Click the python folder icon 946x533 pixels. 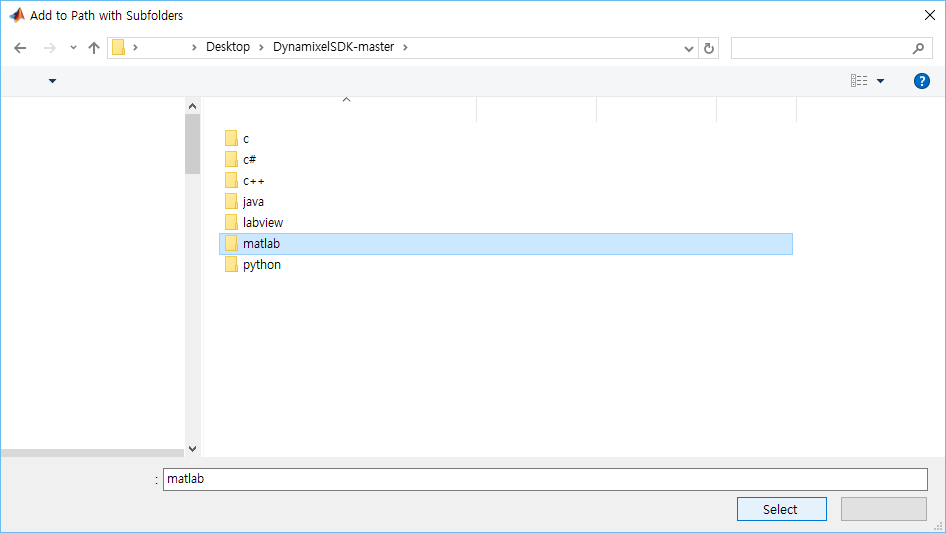pos(231,264)
